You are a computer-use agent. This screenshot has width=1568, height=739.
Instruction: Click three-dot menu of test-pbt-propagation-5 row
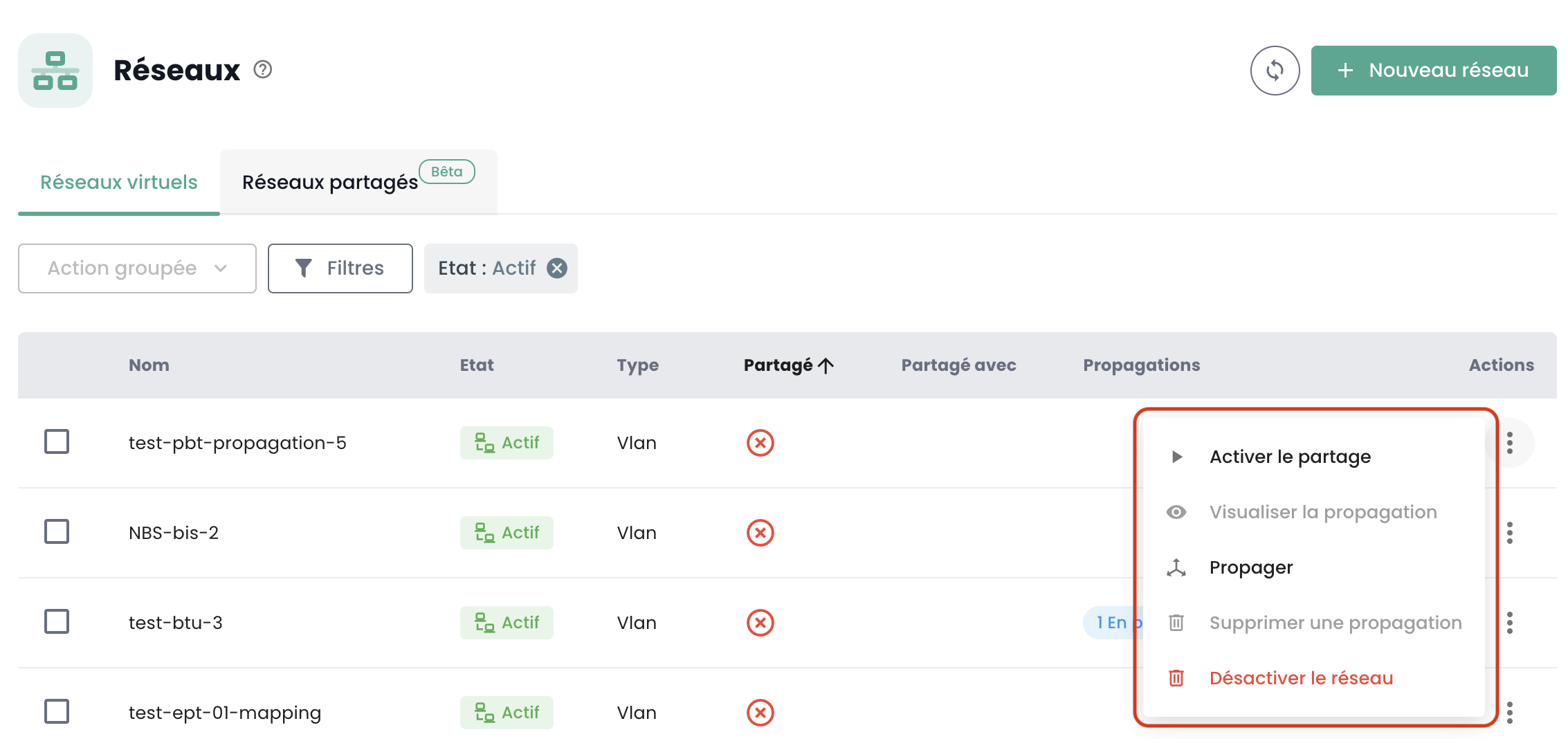click(1509, 443)
